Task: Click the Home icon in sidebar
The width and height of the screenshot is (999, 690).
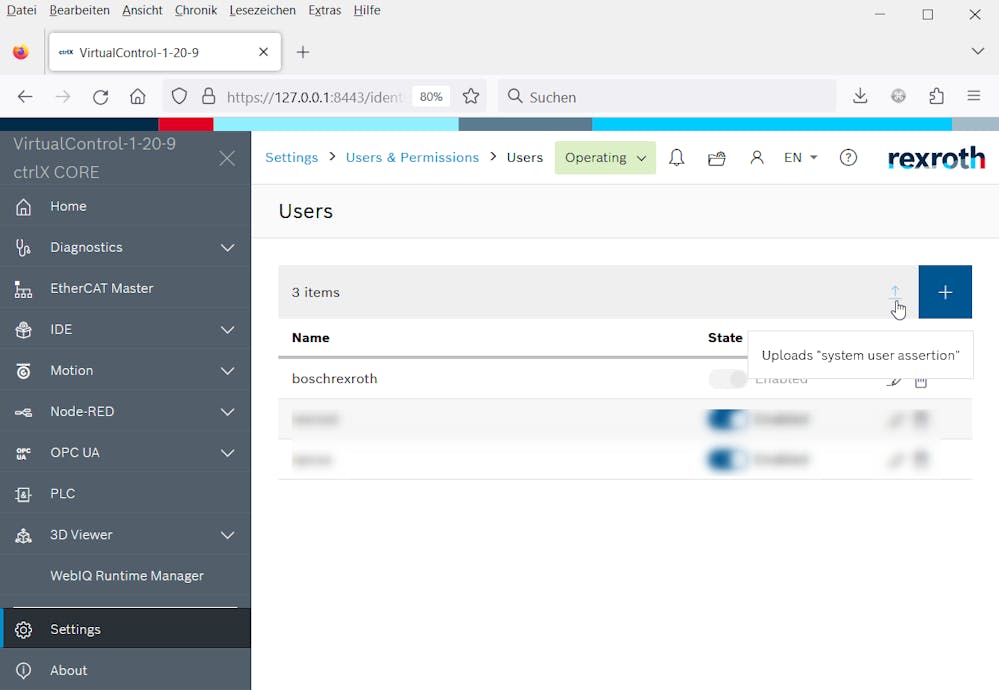Action: coord(24,206)
